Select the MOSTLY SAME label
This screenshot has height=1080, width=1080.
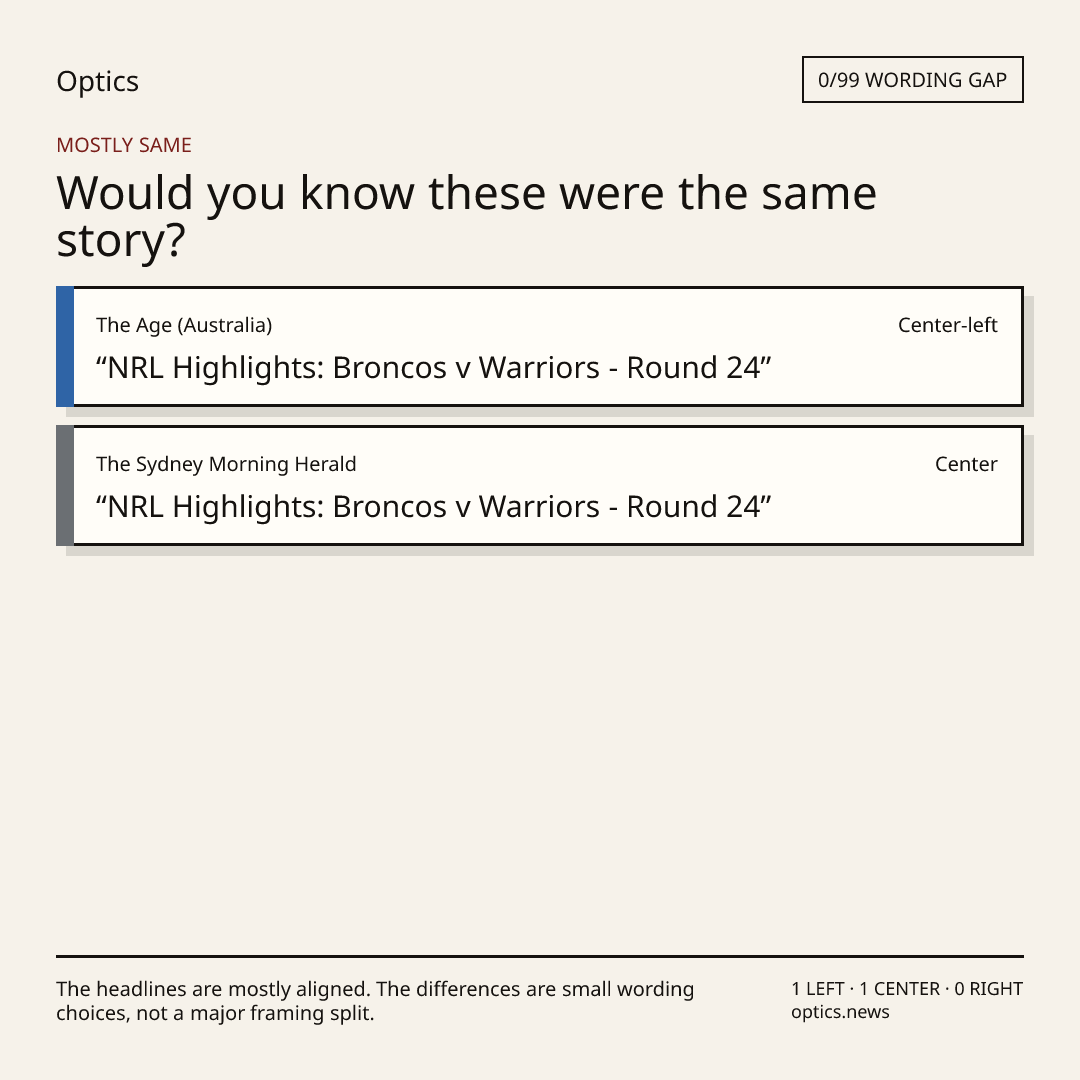point(124,145)
